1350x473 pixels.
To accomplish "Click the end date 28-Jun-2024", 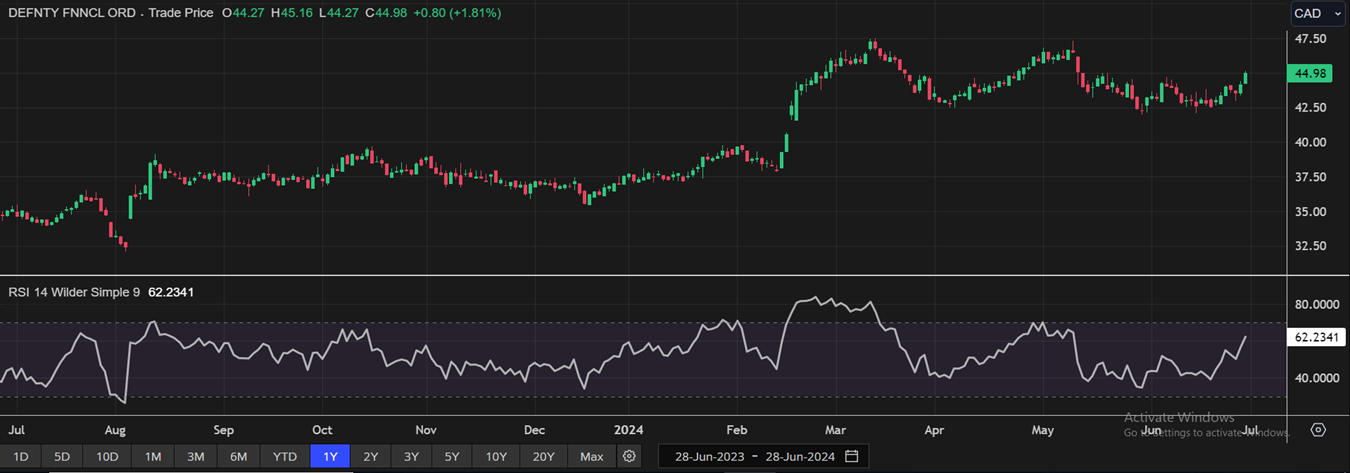I will [800, 457].
